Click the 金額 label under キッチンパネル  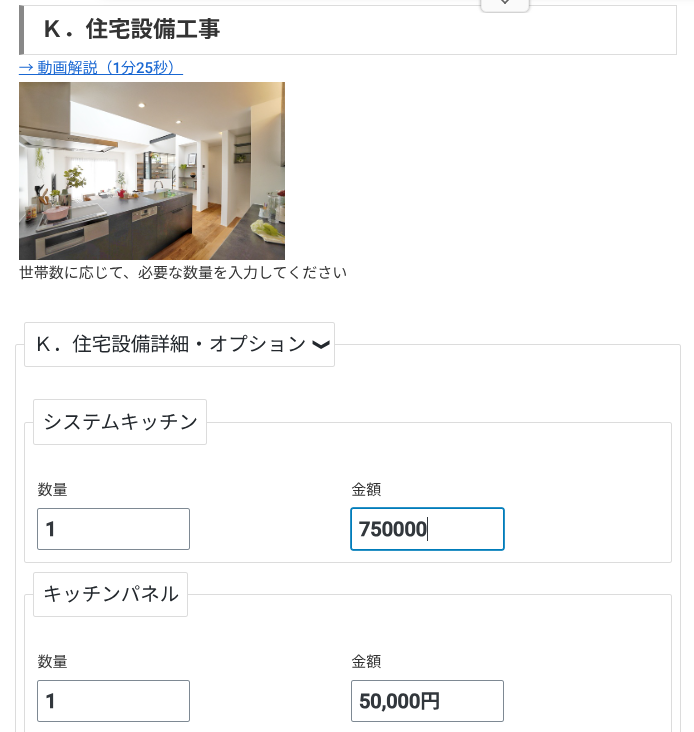367,661
